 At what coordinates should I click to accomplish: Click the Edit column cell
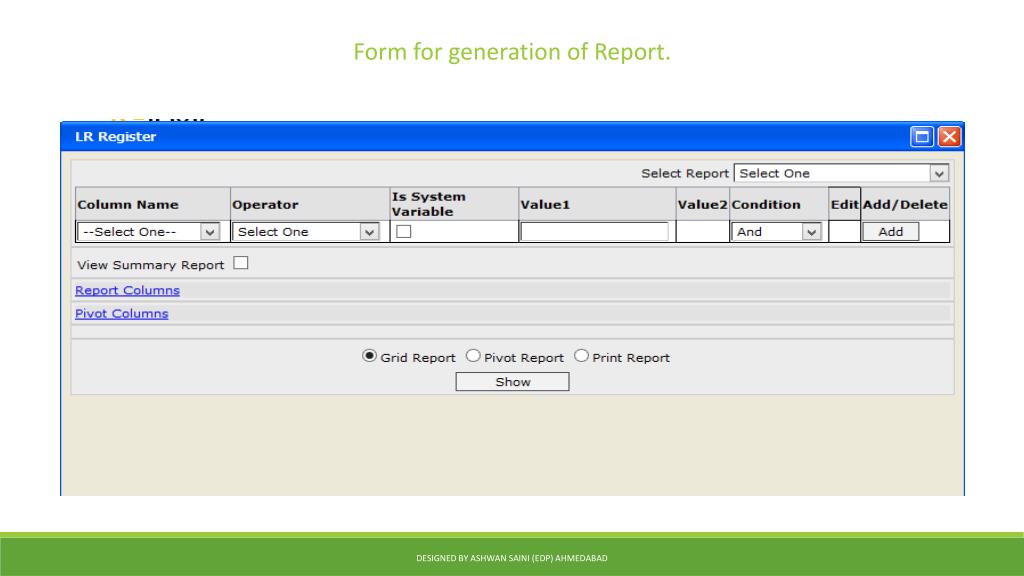click(x=844, y=232)
